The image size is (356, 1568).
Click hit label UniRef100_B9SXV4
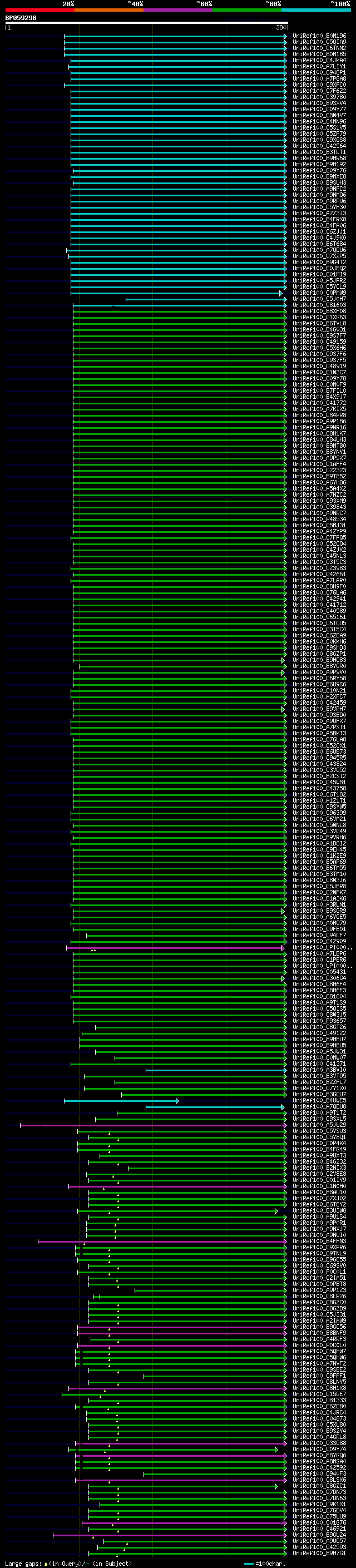click(319, 103)
